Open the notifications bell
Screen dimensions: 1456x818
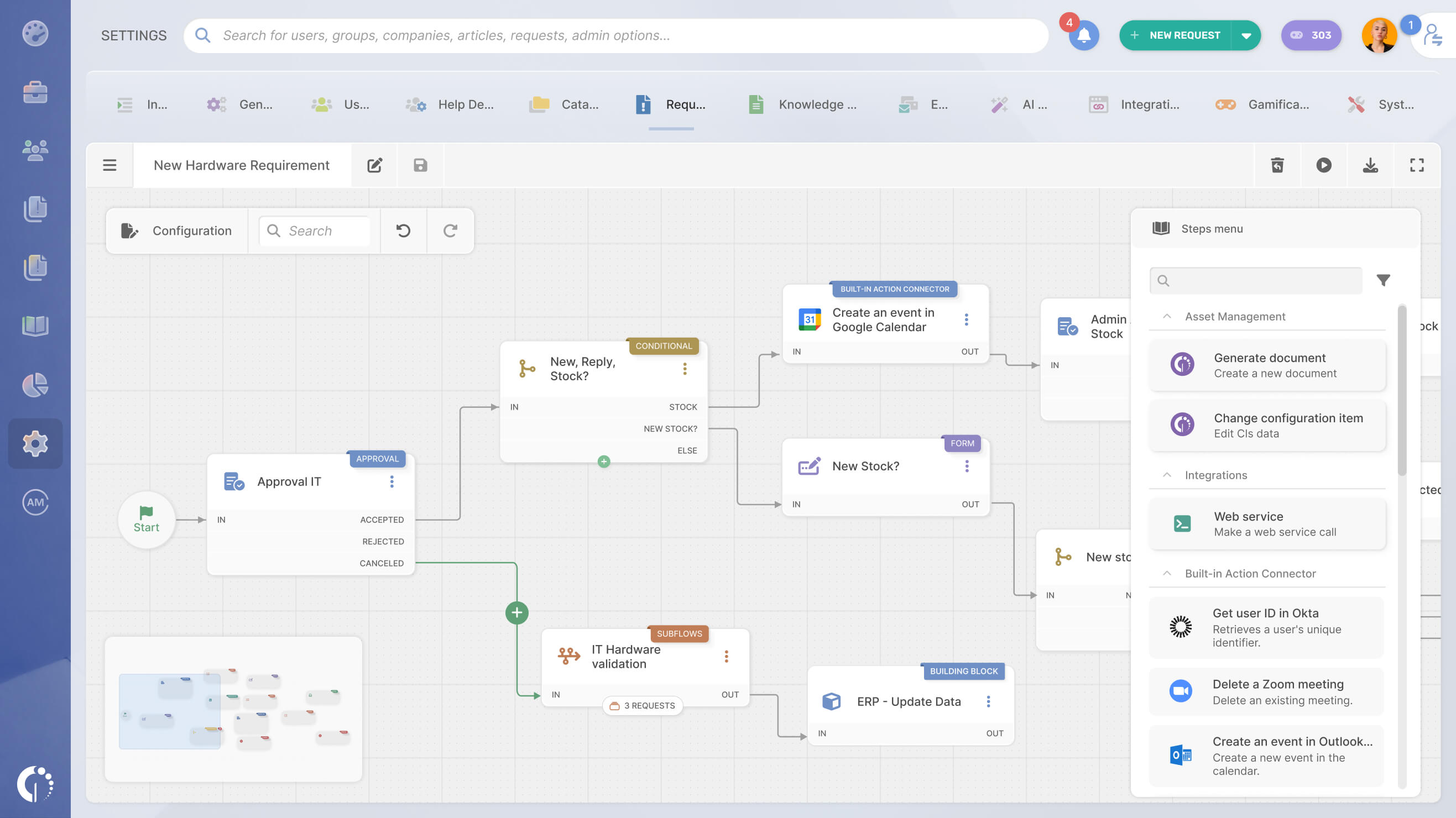click(1083, 35)
